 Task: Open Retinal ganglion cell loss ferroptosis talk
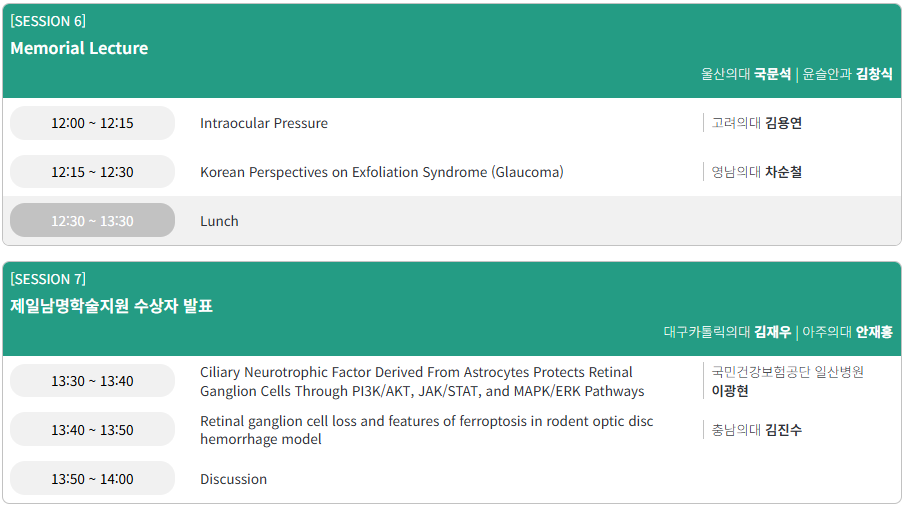pyautogui.click(x=426, y=430)
